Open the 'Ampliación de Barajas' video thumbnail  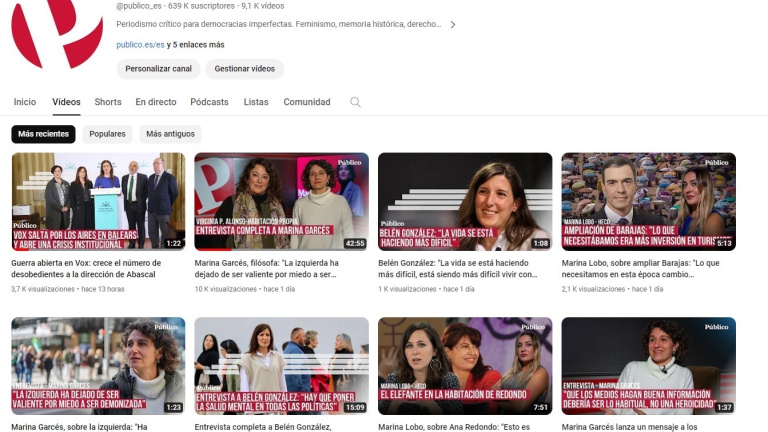(x=648, y=201)
